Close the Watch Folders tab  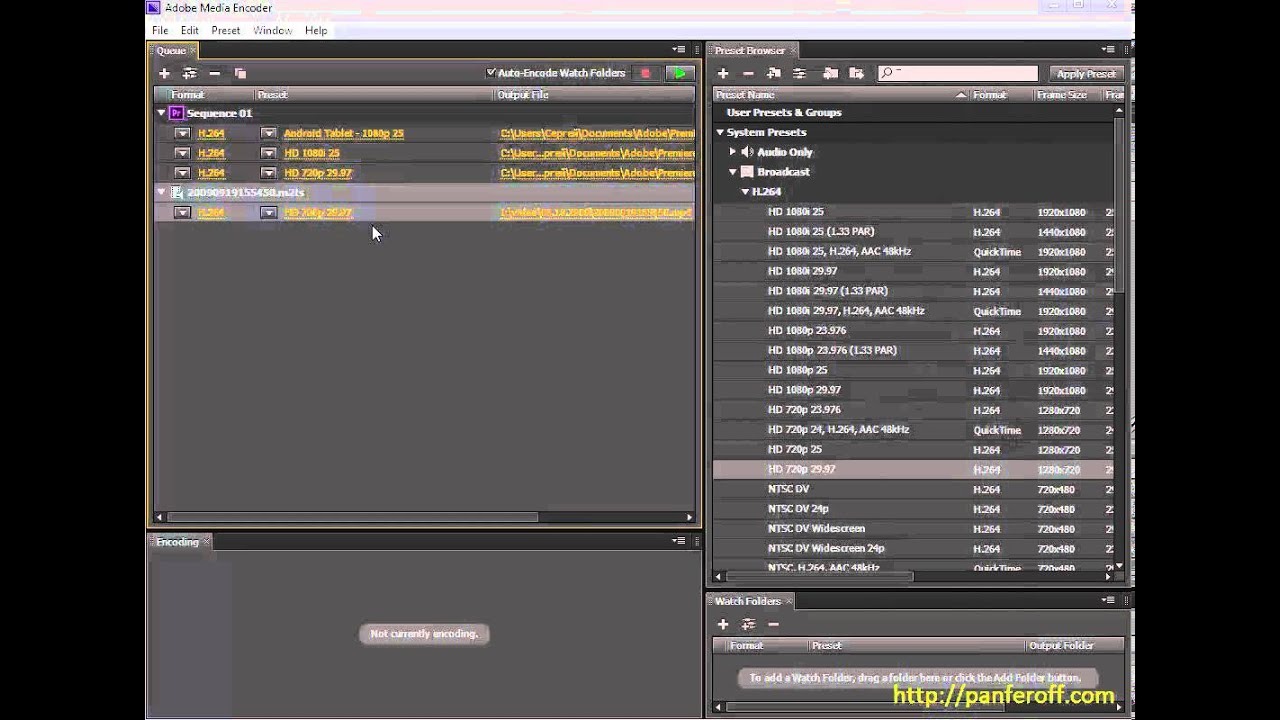[x=788, y=601]
